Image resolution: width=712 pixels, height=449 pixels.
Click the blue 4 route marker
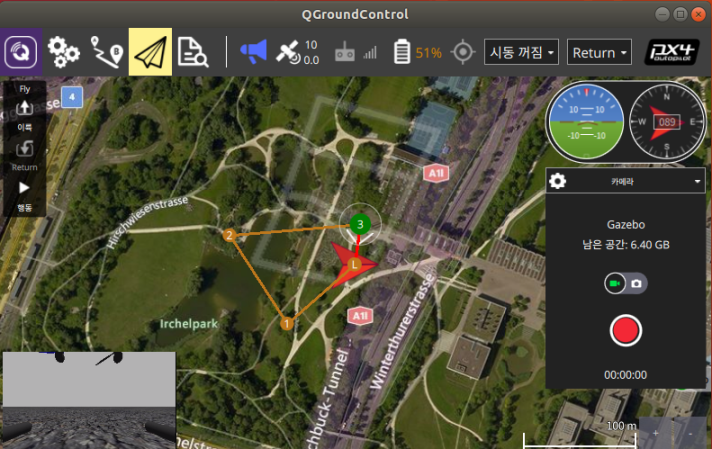point(72,97)
